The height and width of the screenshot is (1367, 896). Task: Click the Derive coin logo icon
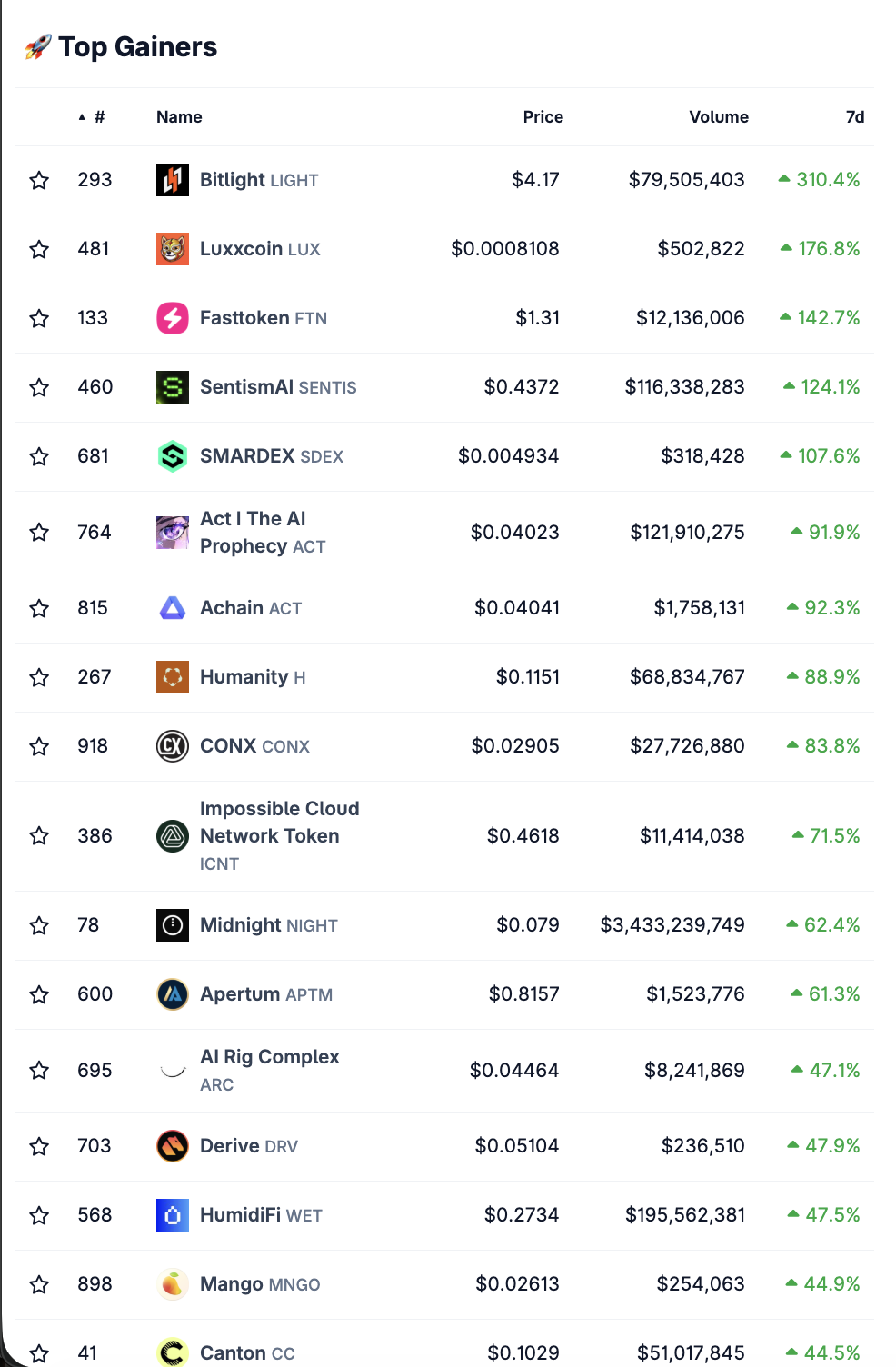pos(172,1146)
